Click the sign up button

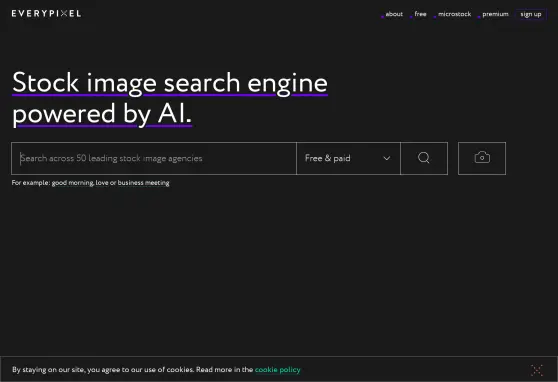click(531, 14)
